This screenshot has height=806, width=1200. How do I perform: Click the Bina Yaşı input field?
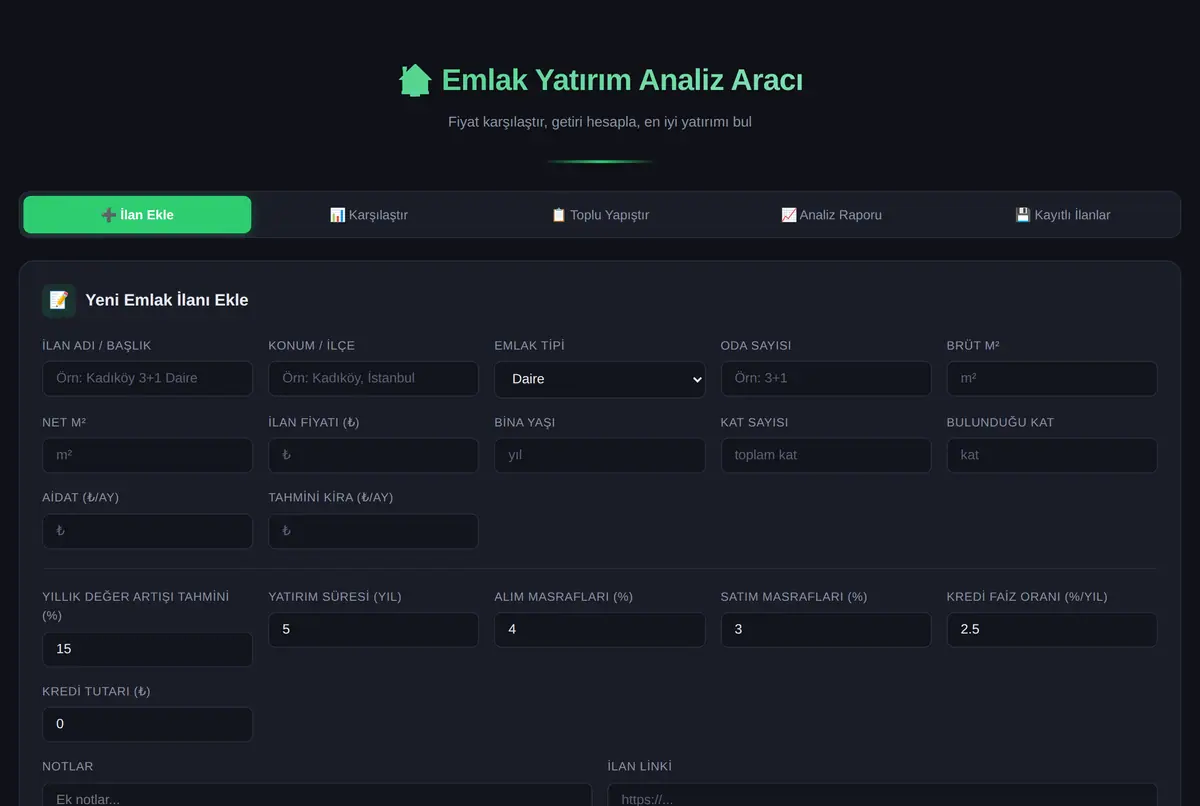coord(600,455)
